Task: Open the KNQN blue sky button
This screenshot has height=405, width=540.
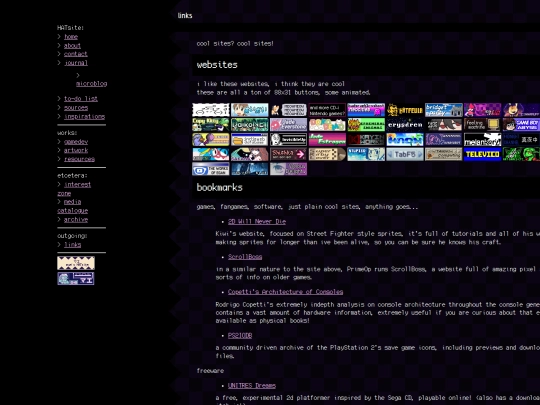Action: tap(405, 139)
